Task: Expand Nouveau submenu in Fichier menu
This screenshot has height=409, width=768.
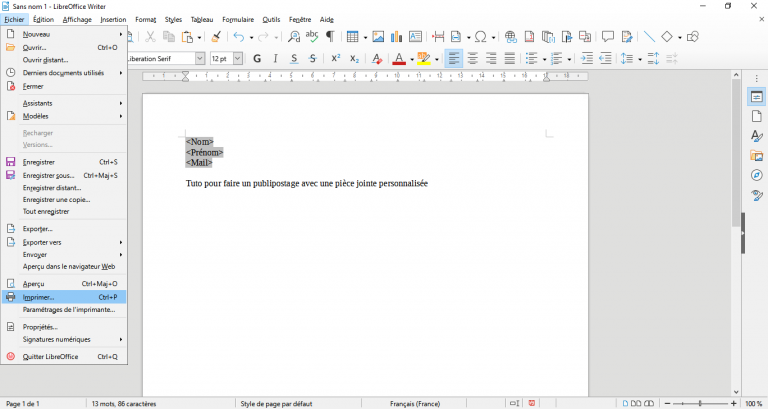Action: (x=64, y=34)
